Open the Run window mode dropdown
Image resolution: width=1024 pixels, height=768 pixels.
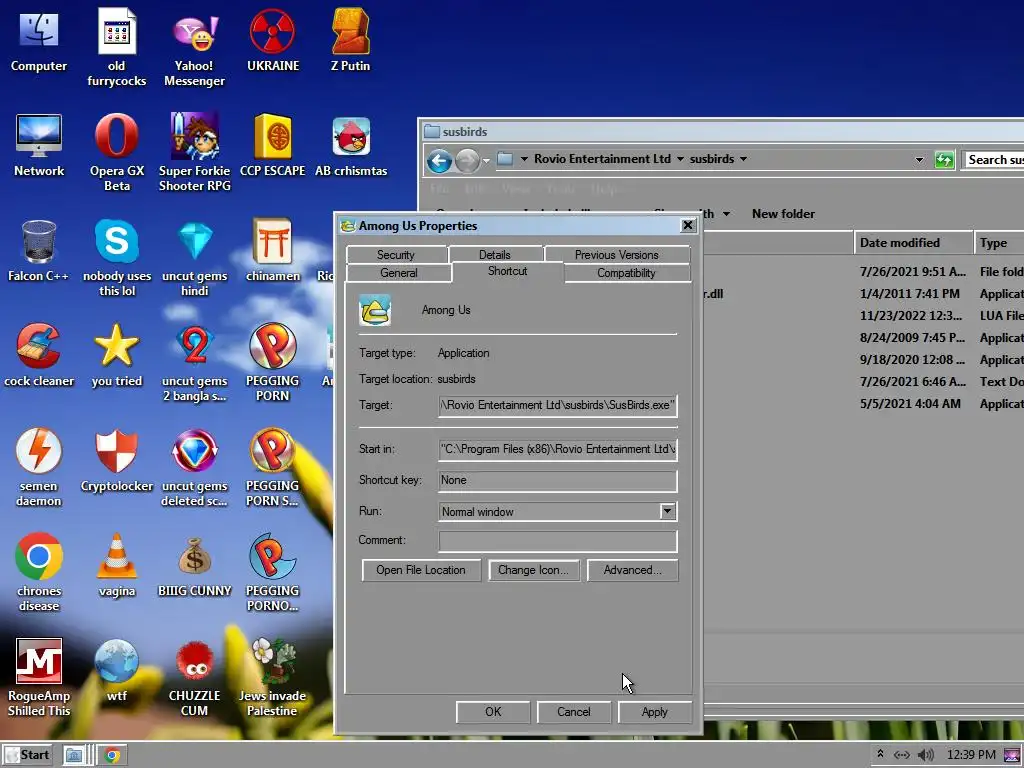click(x=667, y=511)
